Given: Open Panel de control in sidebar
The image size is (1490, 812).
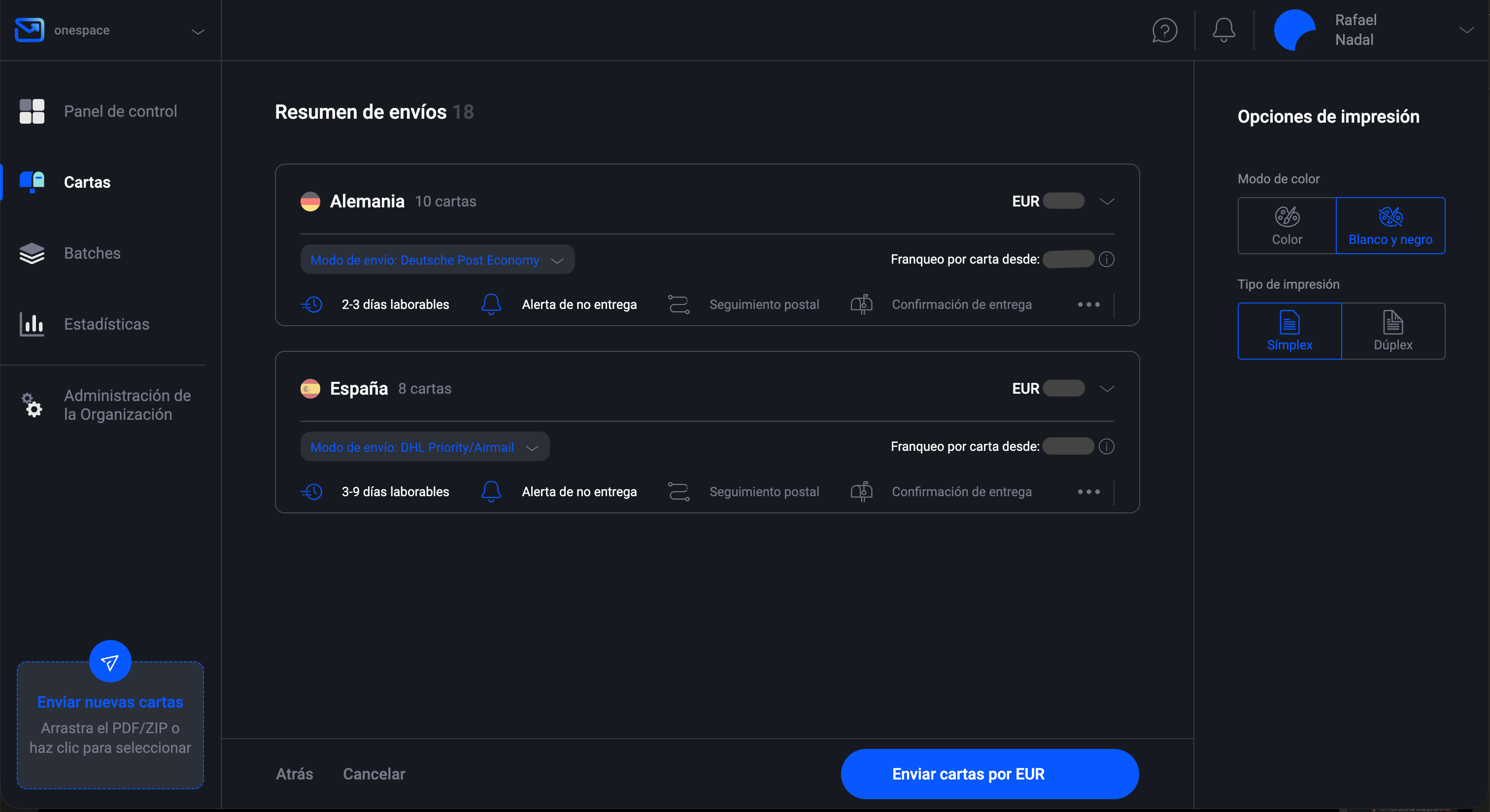Looking at the screenshot, I should (x=120, y=111).
